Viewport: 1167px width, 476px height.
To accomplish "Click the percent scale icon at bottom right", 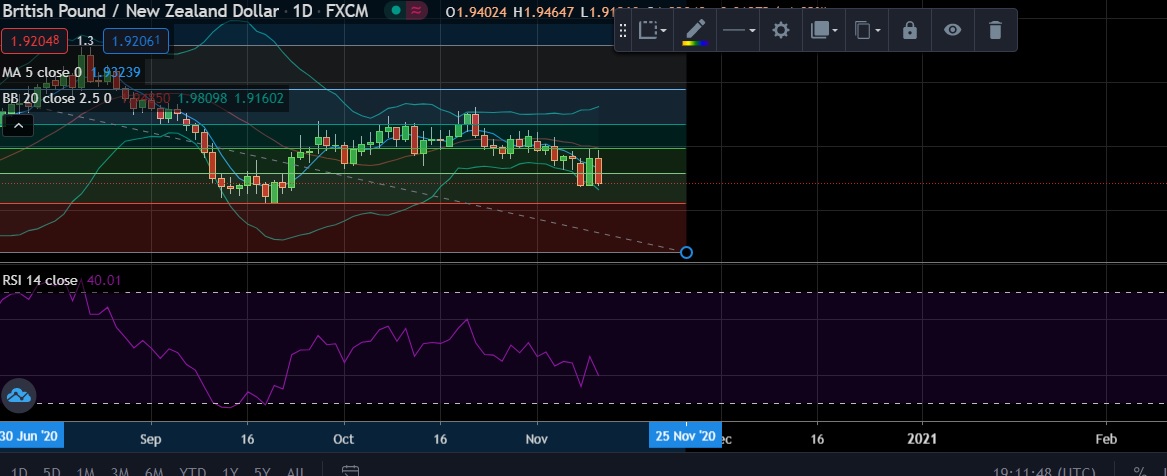I will point(1138,470).
